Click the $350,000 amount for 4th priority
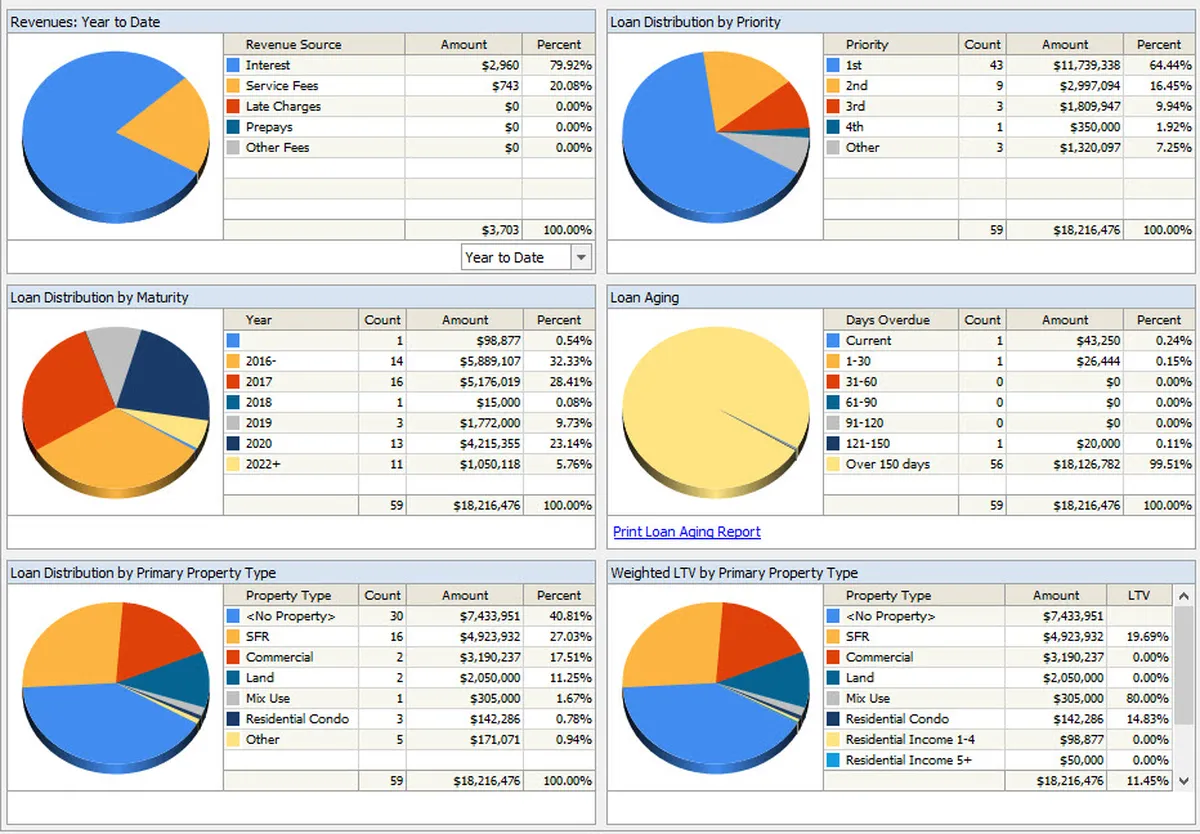This screenshot has height=834, width=1200. click(x=1064, y=127)
